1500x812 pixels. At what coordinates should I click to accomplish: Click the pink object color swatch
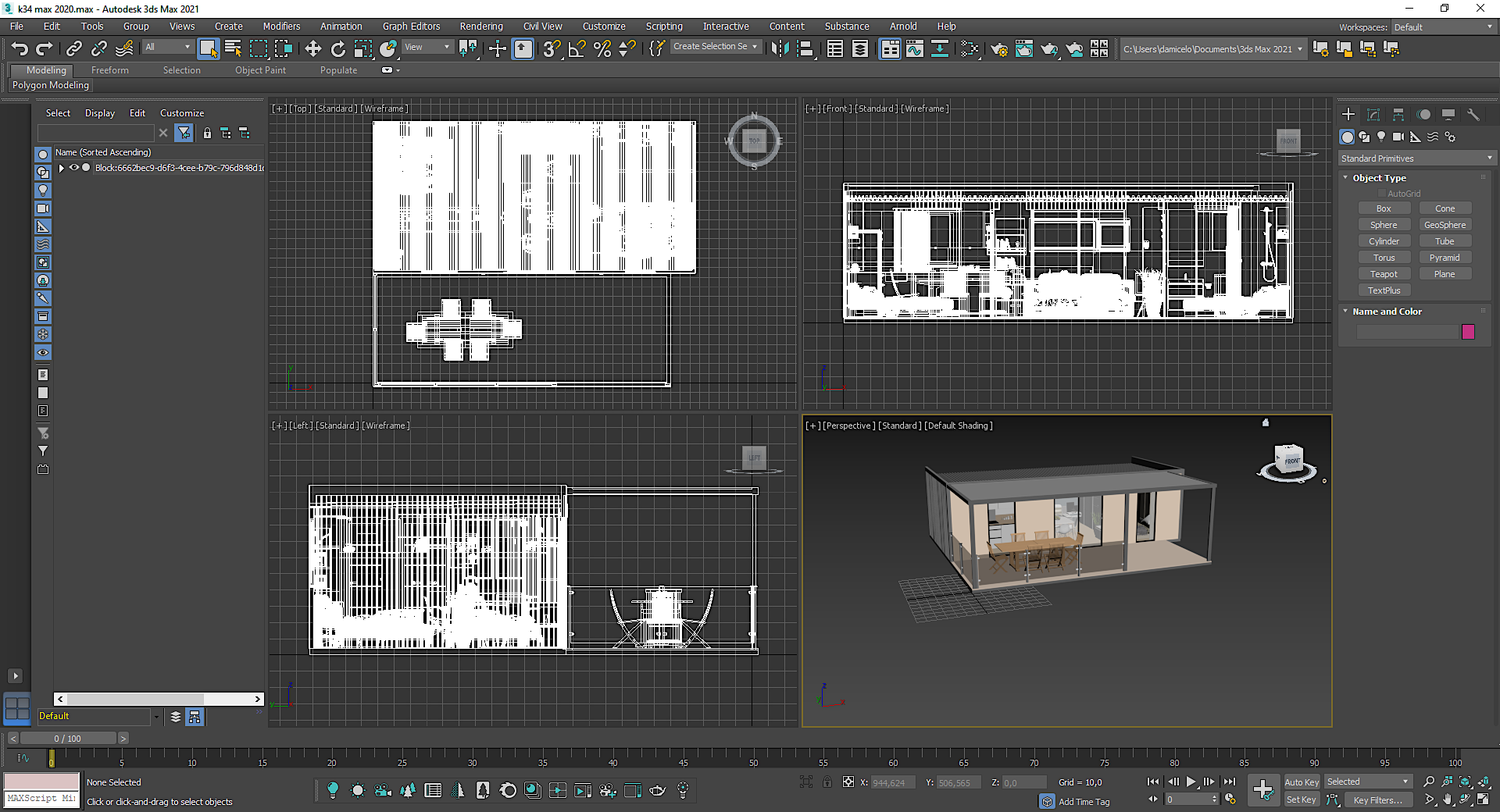[1468, 332]
